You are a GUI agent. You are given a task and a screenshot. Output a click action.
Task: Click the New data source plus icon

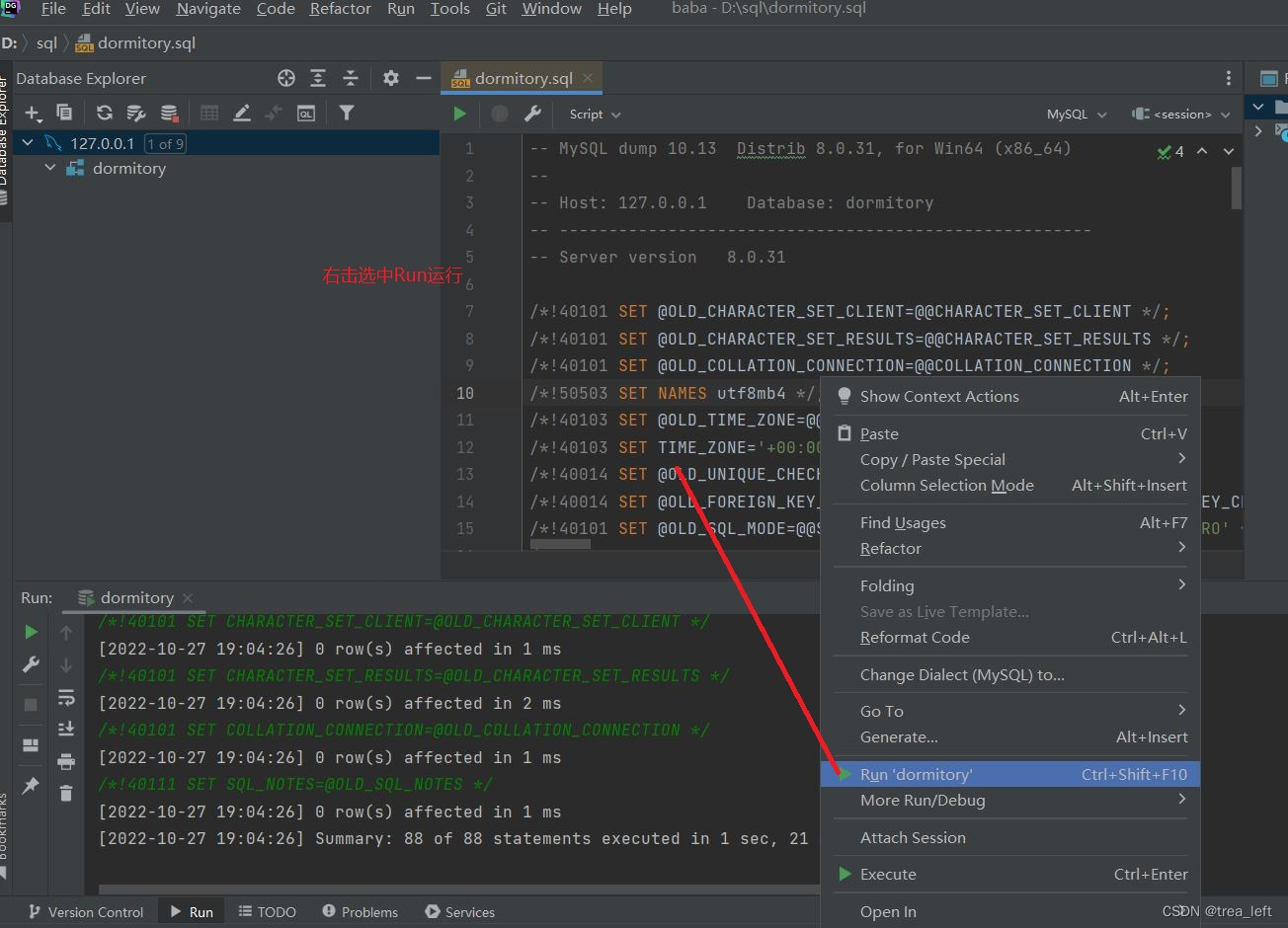pyautogui.click(x=33, y=114)
